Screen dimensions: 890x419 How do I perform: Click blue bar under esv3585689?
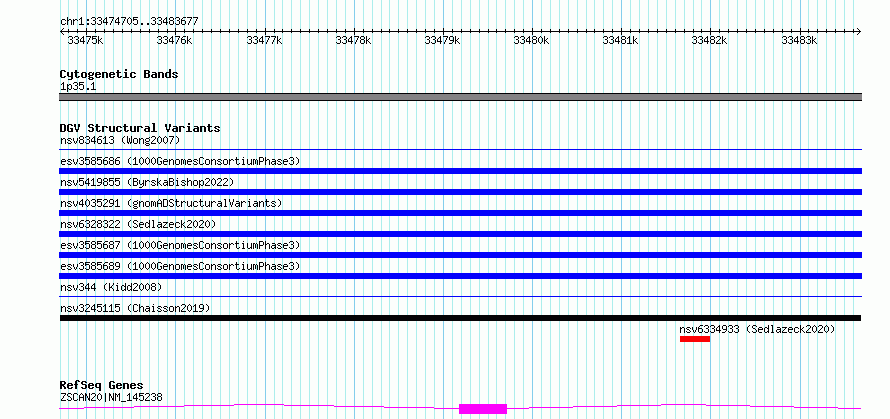460,276
